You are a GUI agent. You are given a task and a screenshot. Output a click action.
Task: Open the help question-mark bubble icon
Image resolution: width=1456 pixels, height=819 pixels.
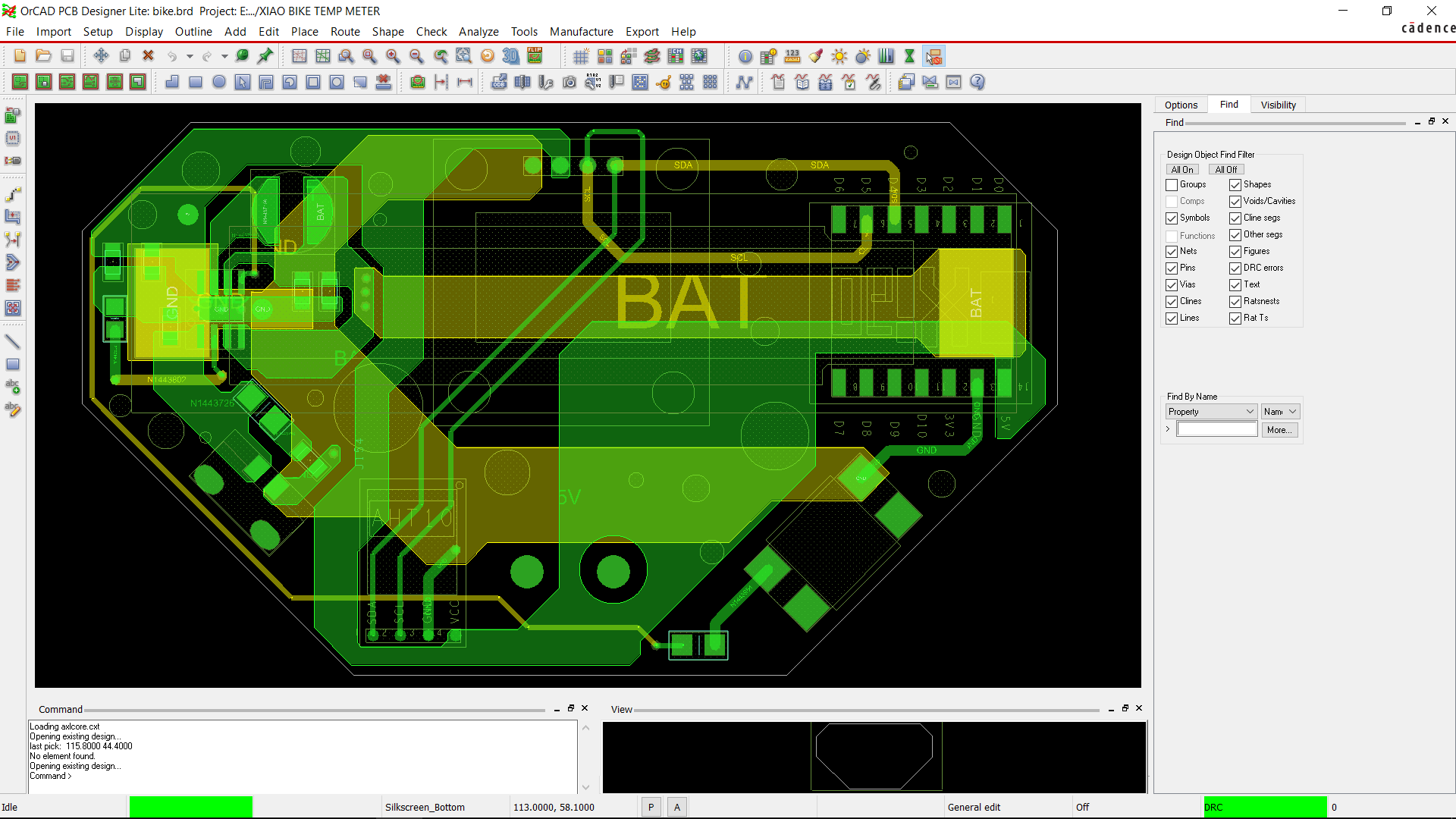pyautogui.click(x=977, y=82)
